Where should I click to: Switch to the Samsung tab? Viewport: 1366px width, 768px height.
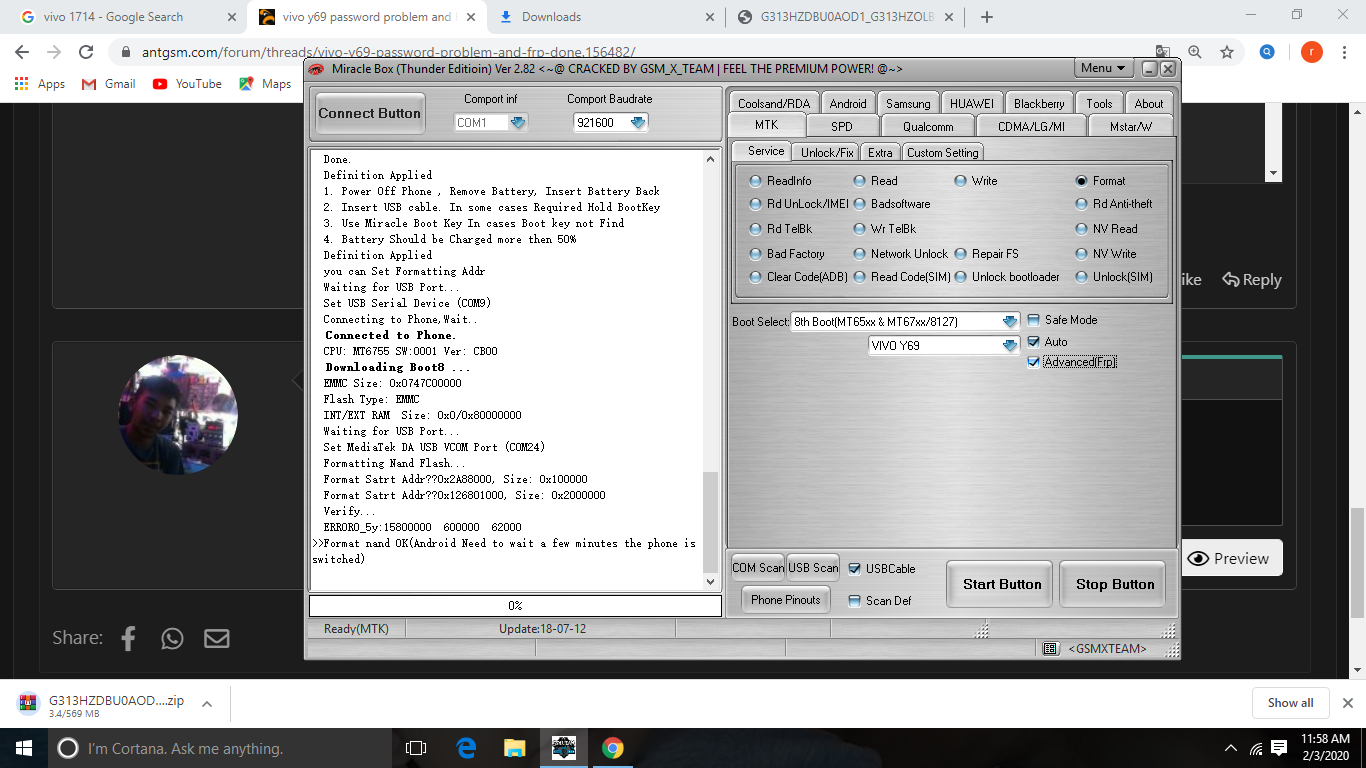tap(908, 103)
